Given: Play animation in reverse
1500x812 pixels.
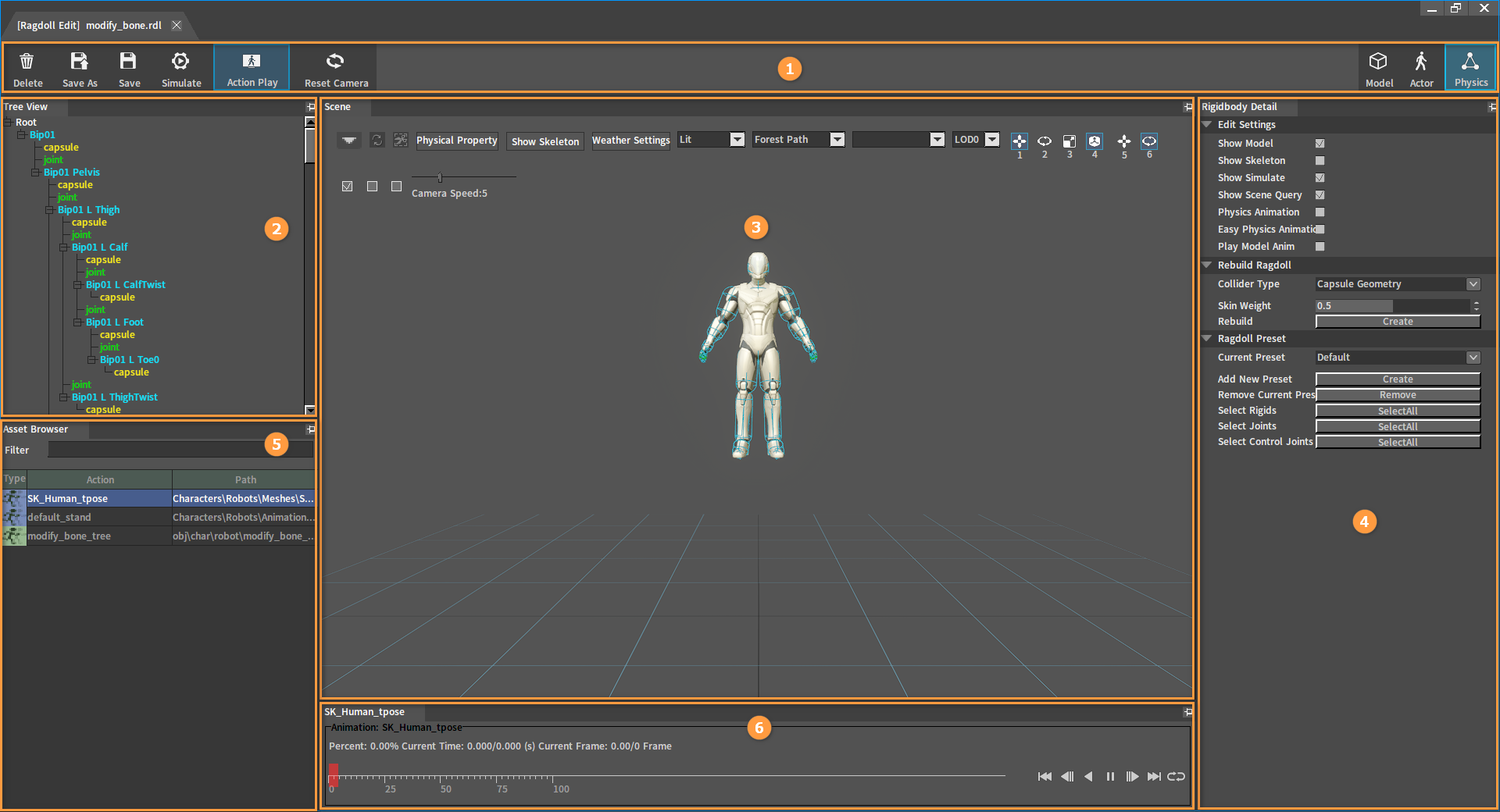Looking at the screenshot, I should point(1088,776).
